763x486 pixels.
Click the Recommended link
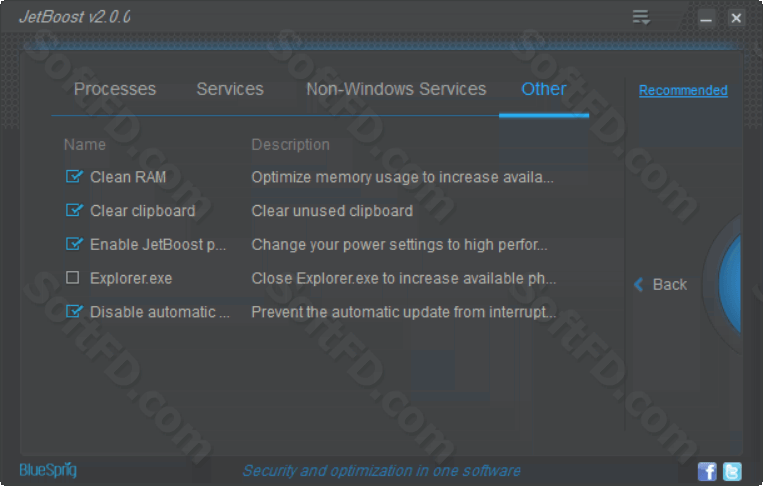click(683, 90)
